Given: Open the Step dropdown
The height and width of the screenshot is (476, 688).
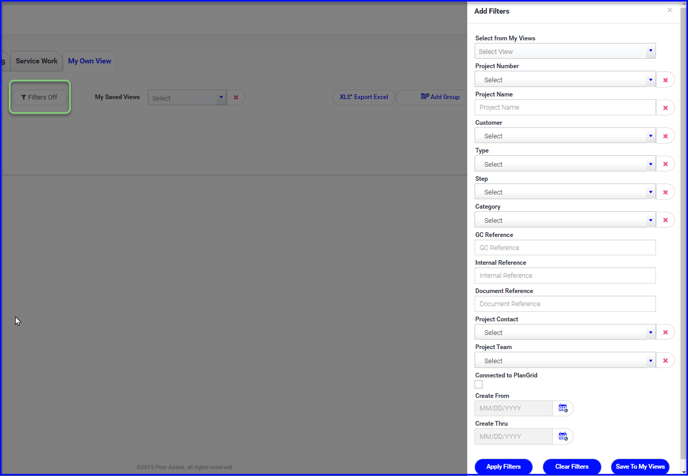Looking at the screenshot, I should (x=565, y=192).
